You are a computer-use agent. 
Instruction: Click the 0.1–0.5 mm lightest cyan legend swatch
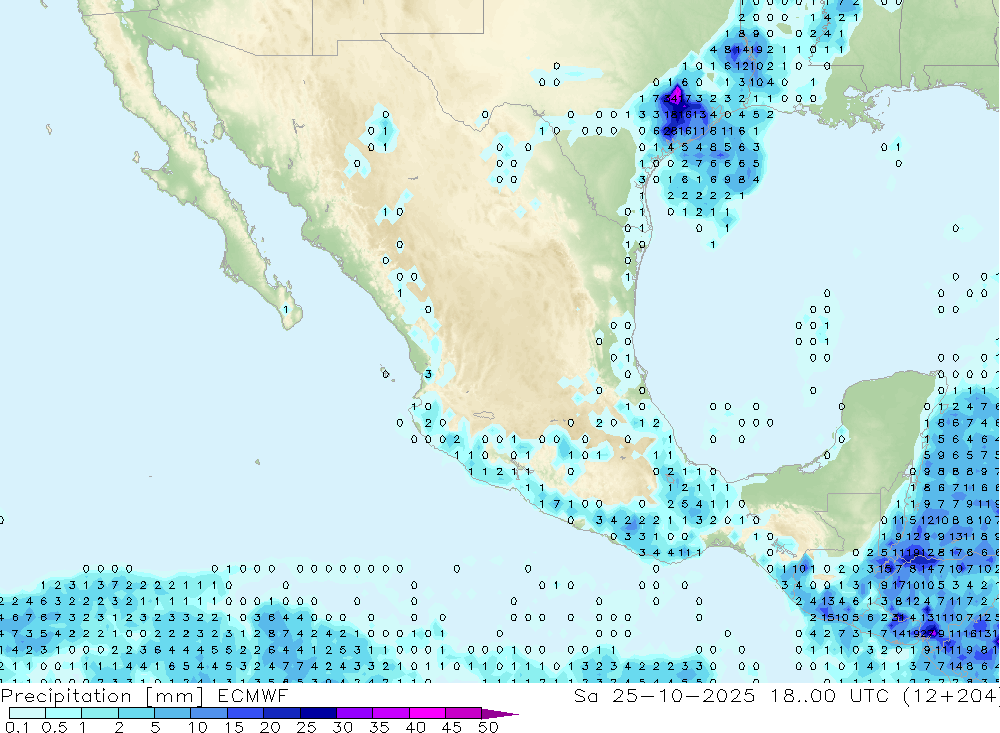tap(27, 713)
